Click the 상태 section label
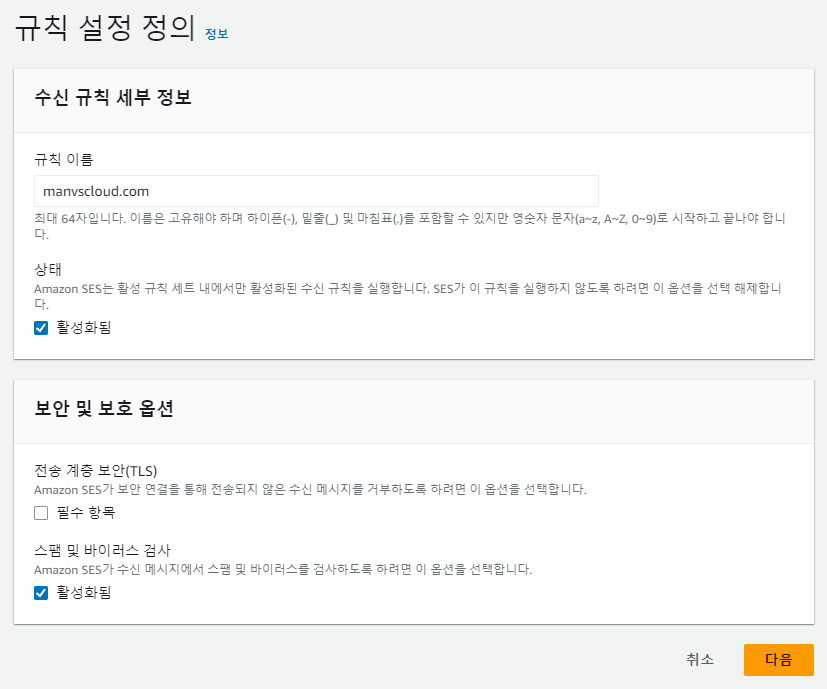Image resolution: width=827 pixels, height=689 pixels. (48, 269)
